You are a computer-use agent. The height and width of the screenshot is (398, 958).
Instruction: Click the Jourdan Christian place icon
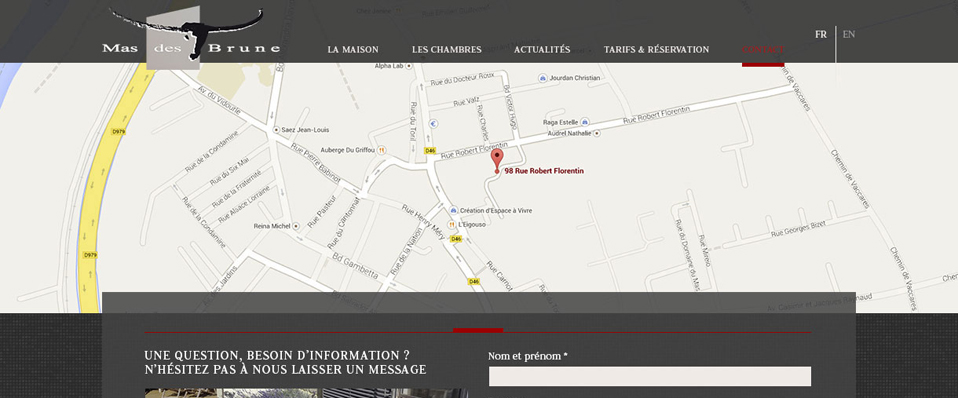click(543, 78)
